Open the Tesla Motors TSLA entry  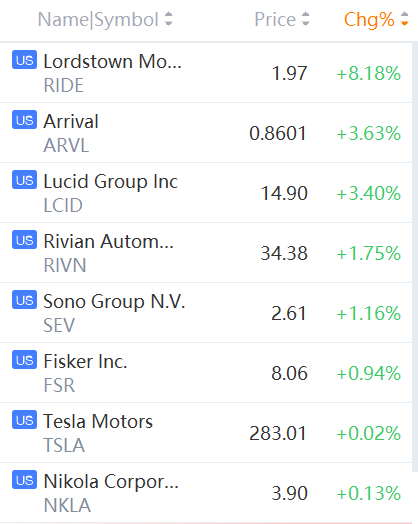click(206, 433)
